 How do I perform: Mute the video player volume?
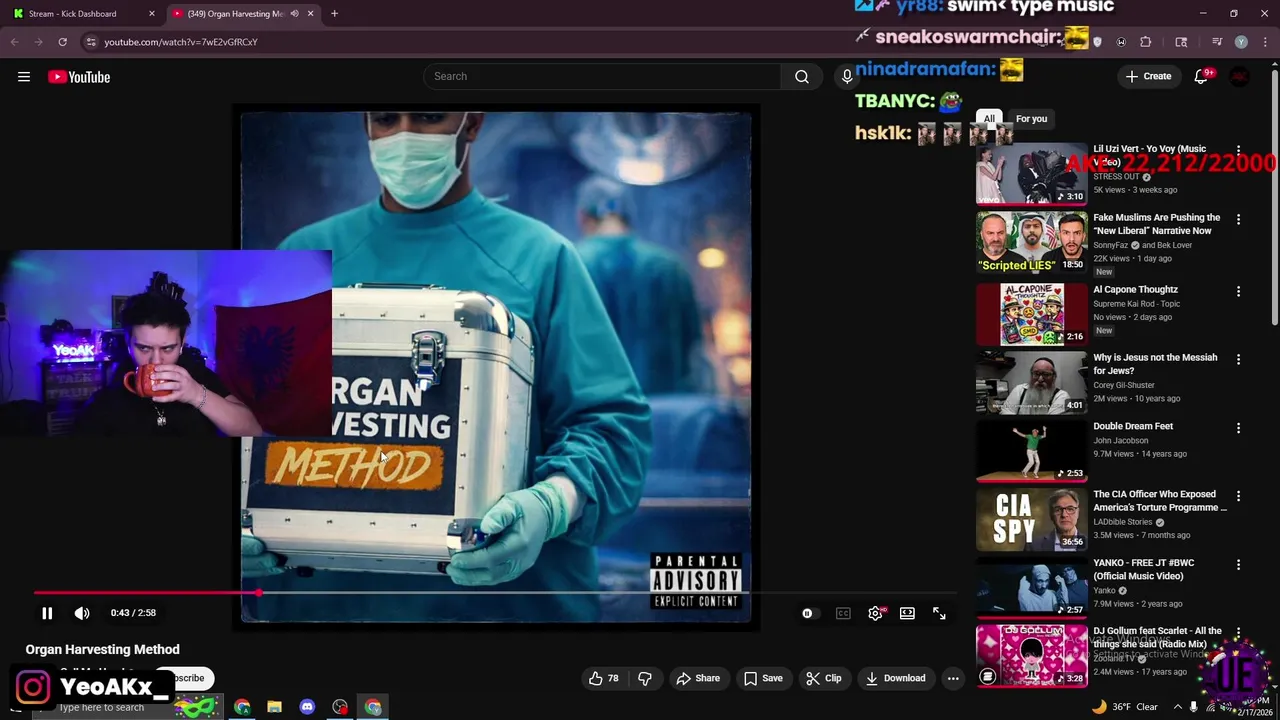[x=82, y=613]
